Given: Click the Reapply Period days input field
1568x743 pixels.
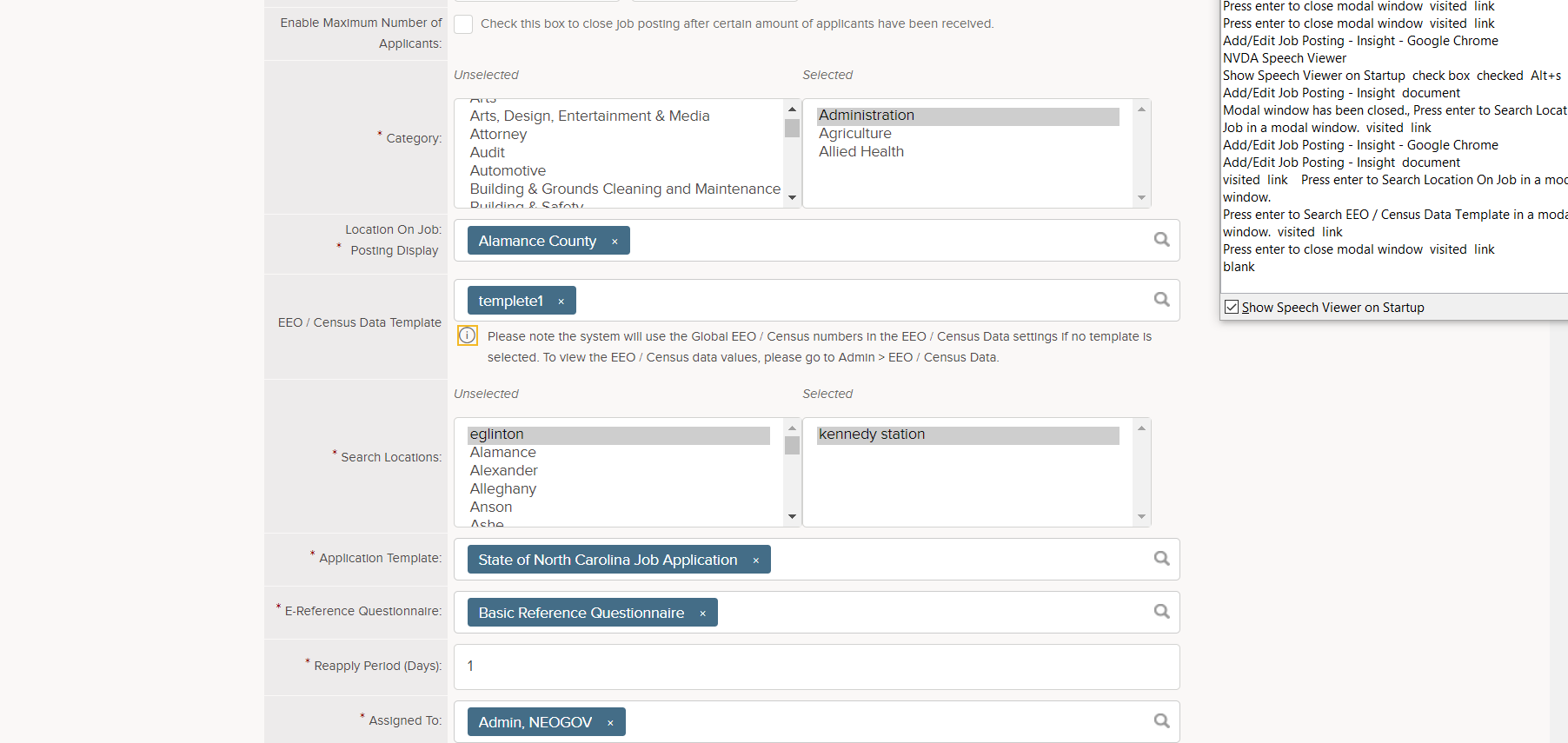Looking at the screenshot, I should [815, 667].
